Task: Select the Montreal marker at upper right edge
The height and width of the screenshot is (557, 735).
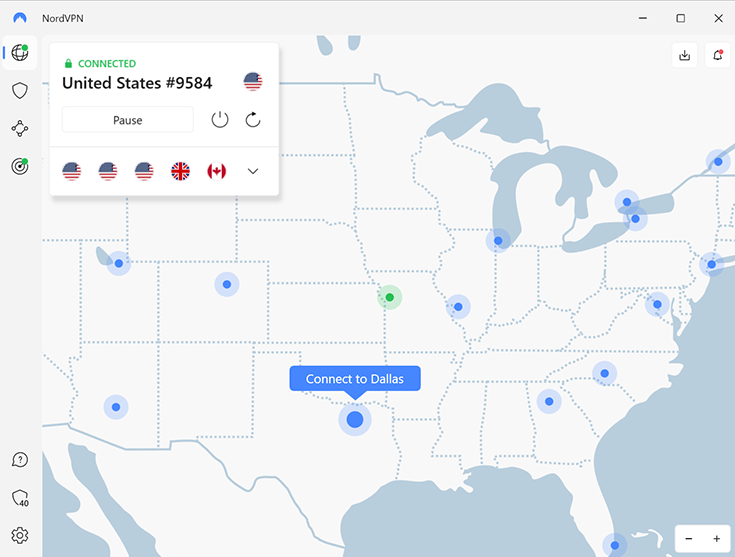Action: point(718,162)
